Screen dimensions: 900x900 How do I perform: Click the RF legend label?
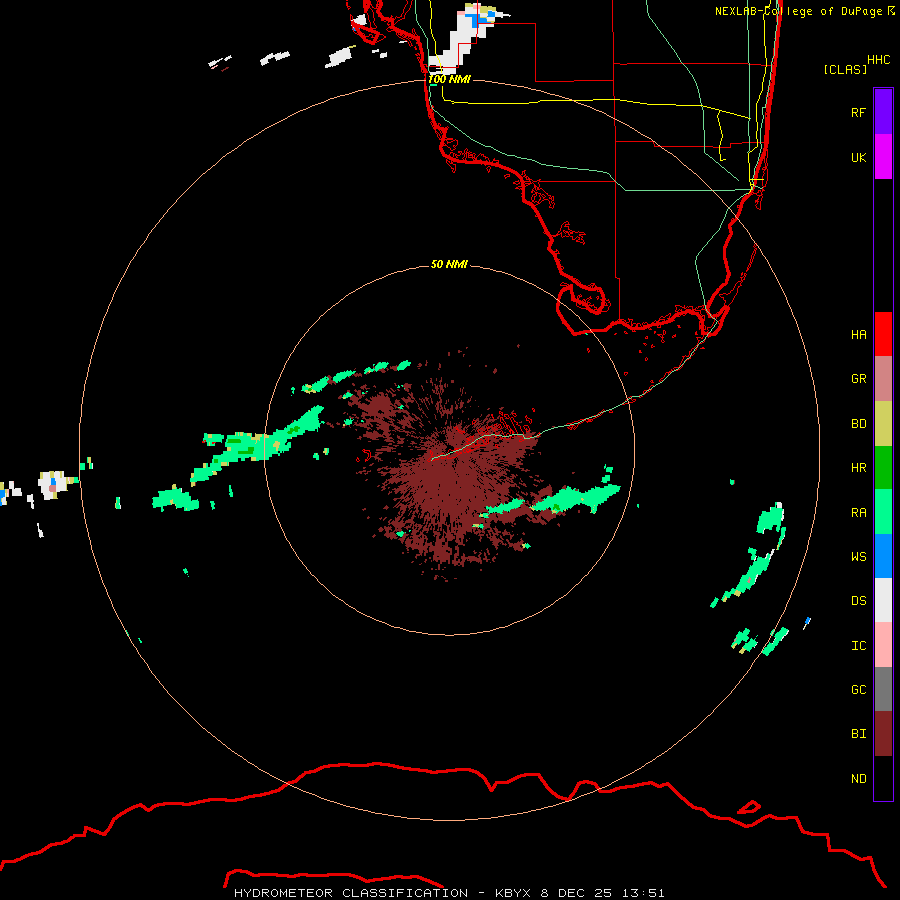[858, 112]
